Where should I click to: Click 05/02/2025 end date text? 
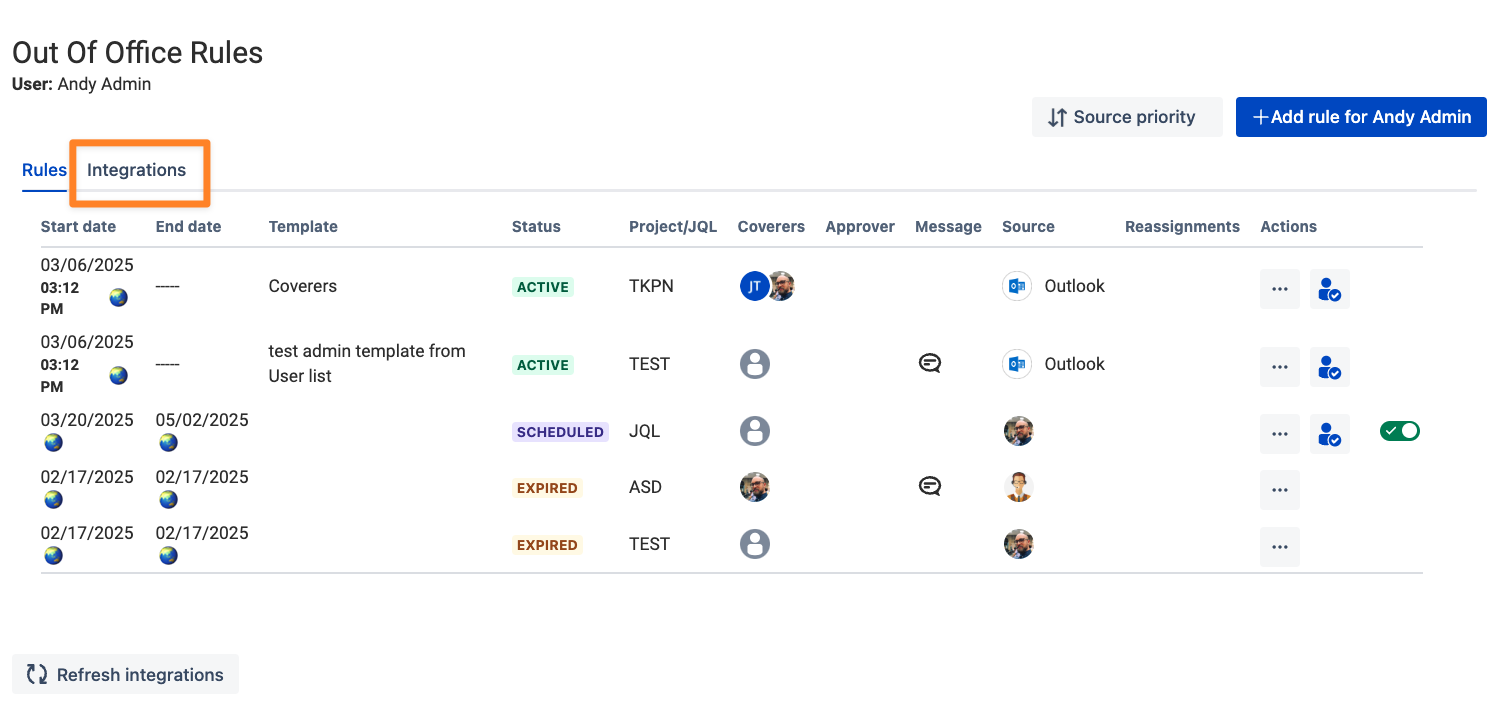(202, 420)
